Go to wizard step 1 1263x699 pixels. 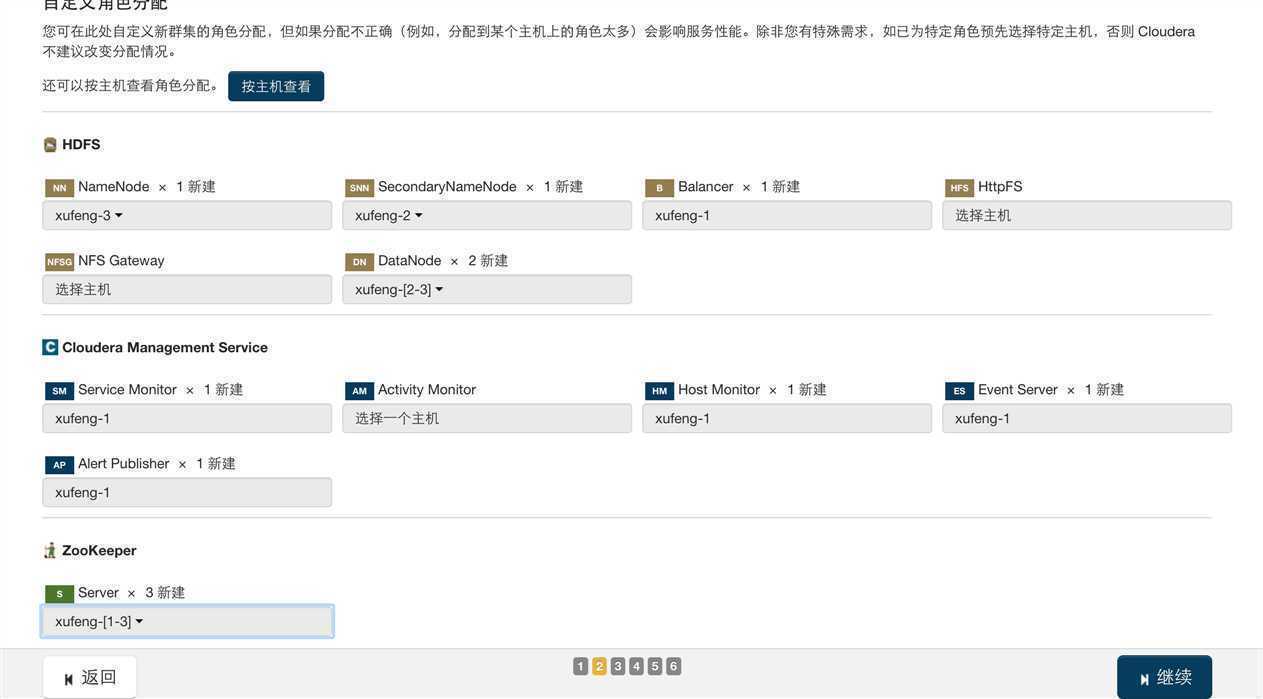580,666
